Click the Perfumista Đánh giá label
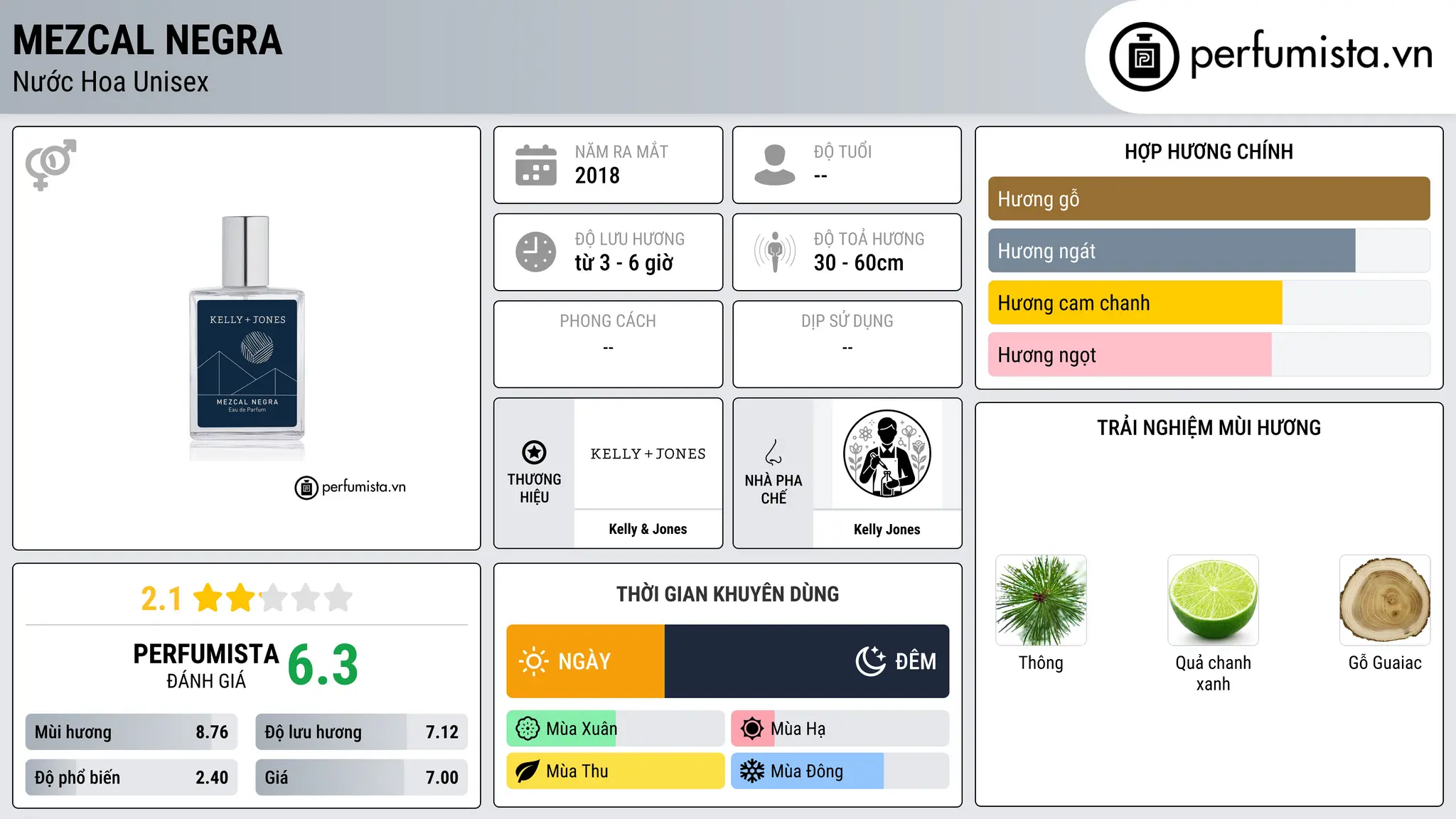The height and width of the screenshot is (819, 1456). 206,665
